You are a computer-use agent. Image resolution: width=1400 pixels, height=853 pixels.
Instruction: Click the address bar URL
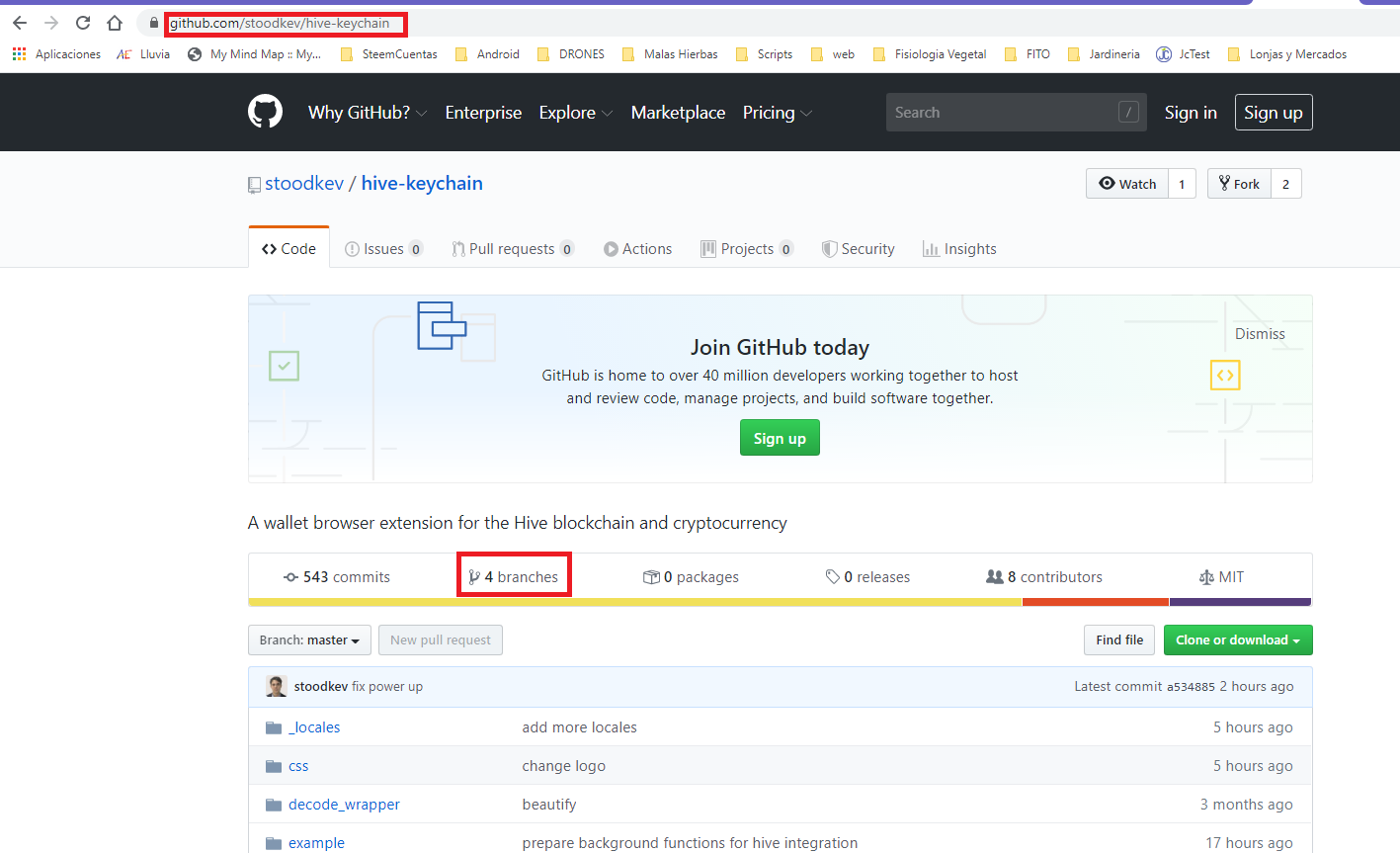click(x=280, y=23)
